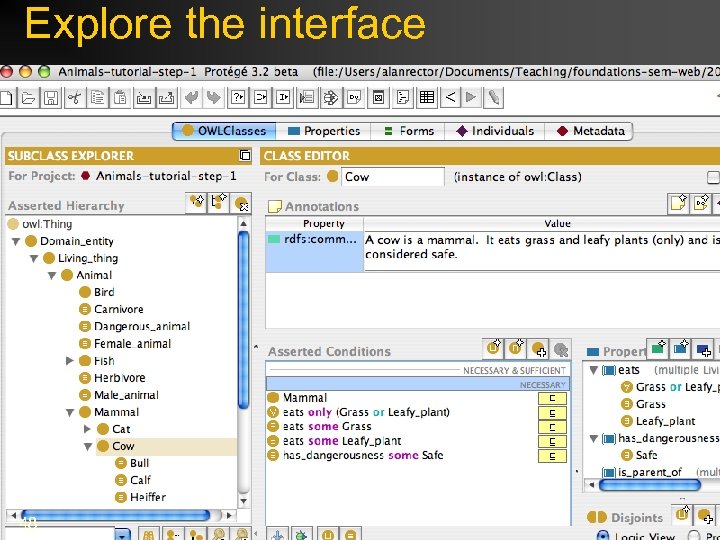Open a project via the folder icon
The width and height of the screenshot is (720, 540).
[28, 98]
